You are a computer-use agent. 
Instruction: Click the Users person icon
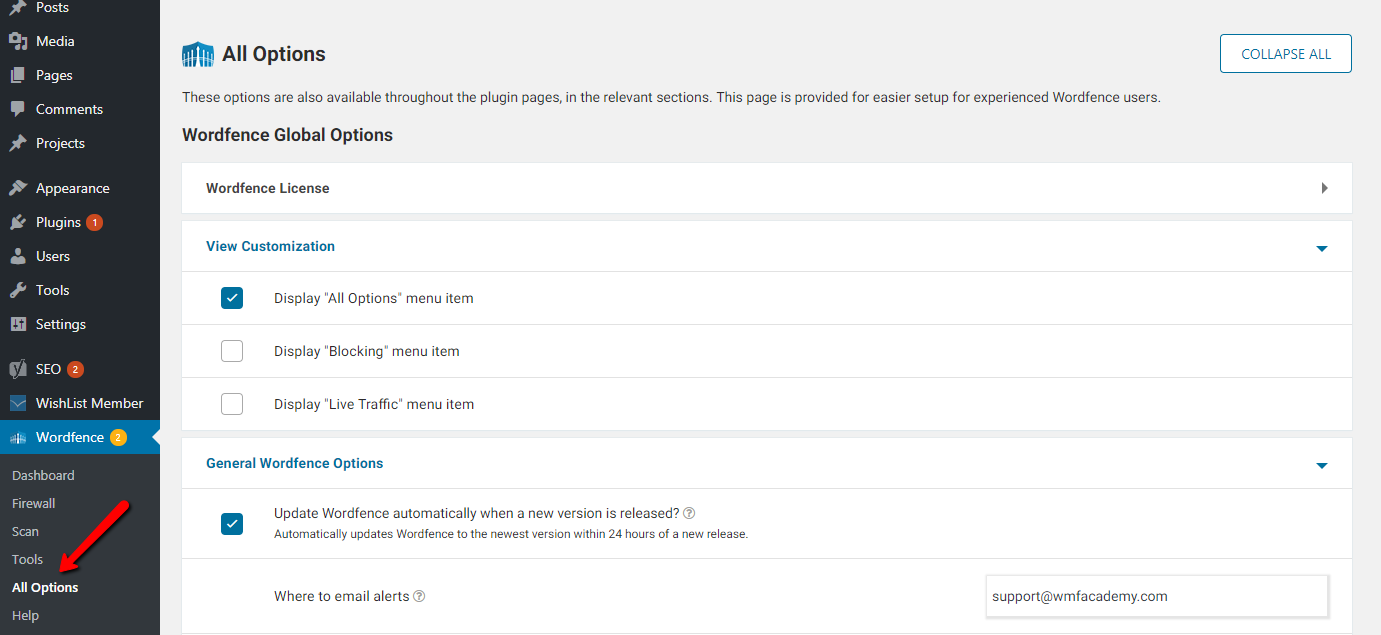tap(18, 256)
